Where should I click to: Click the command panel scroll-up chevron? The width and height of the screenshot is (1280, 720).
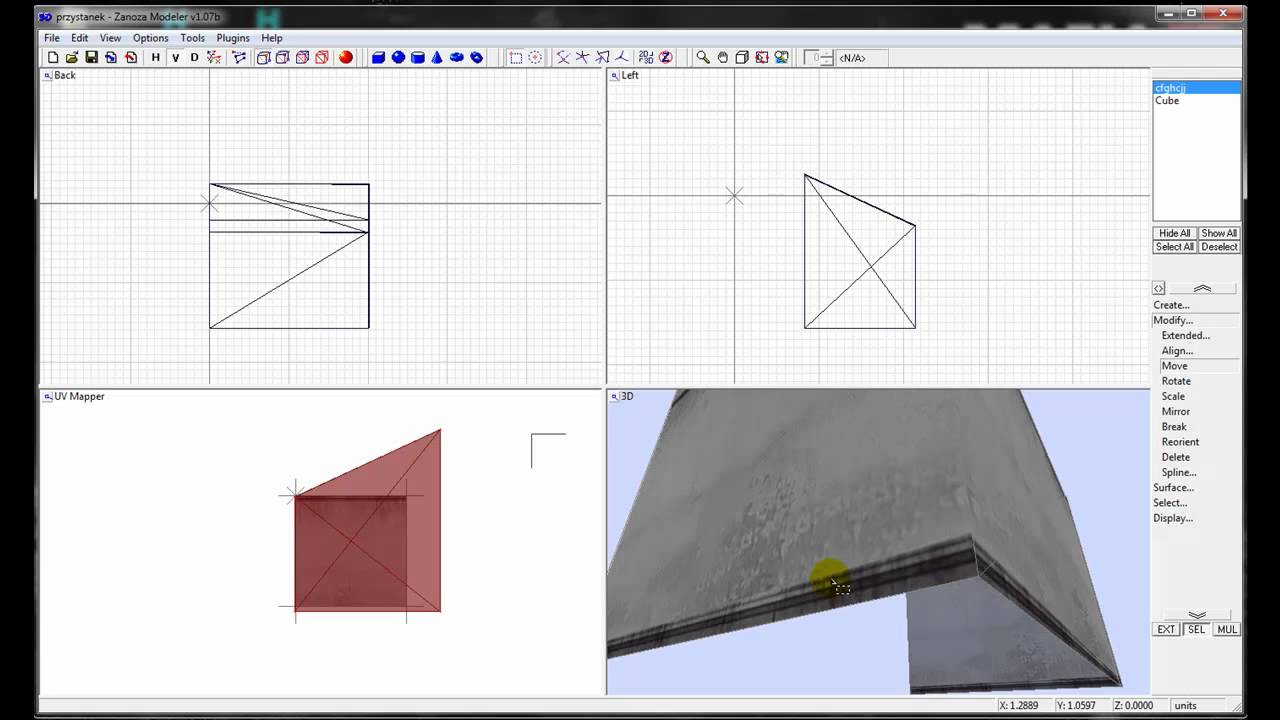pos(1202,288)
